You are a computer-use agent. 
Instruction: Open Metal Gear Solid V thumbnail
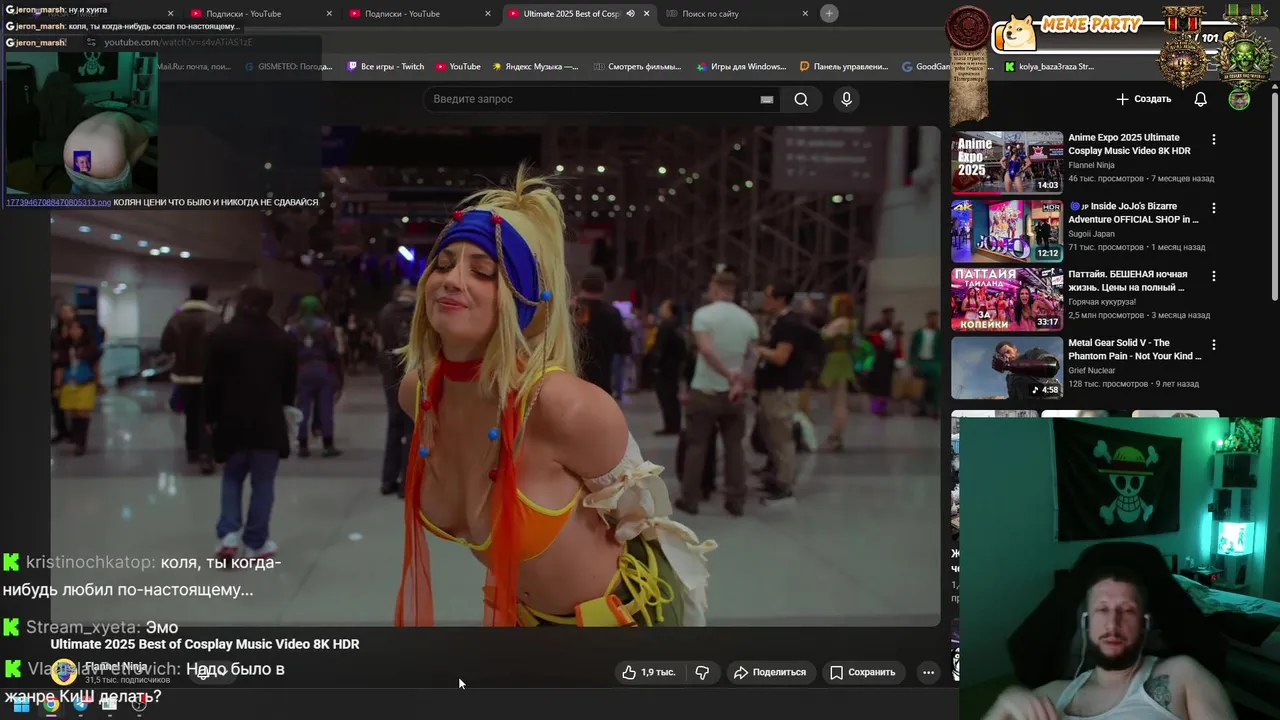[x=1007, y=367]
